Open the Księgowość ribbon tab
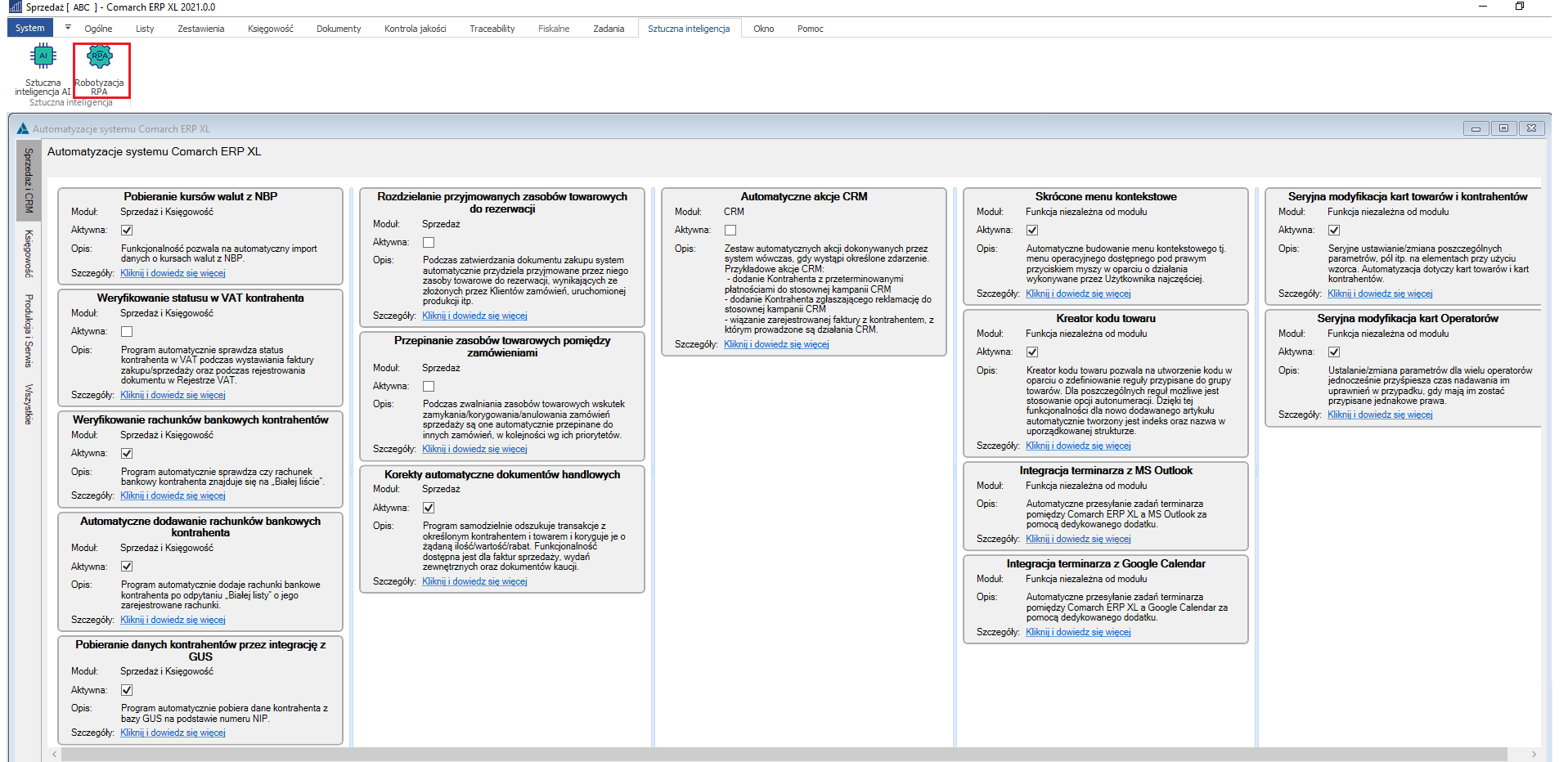 (x=271, y=29)
